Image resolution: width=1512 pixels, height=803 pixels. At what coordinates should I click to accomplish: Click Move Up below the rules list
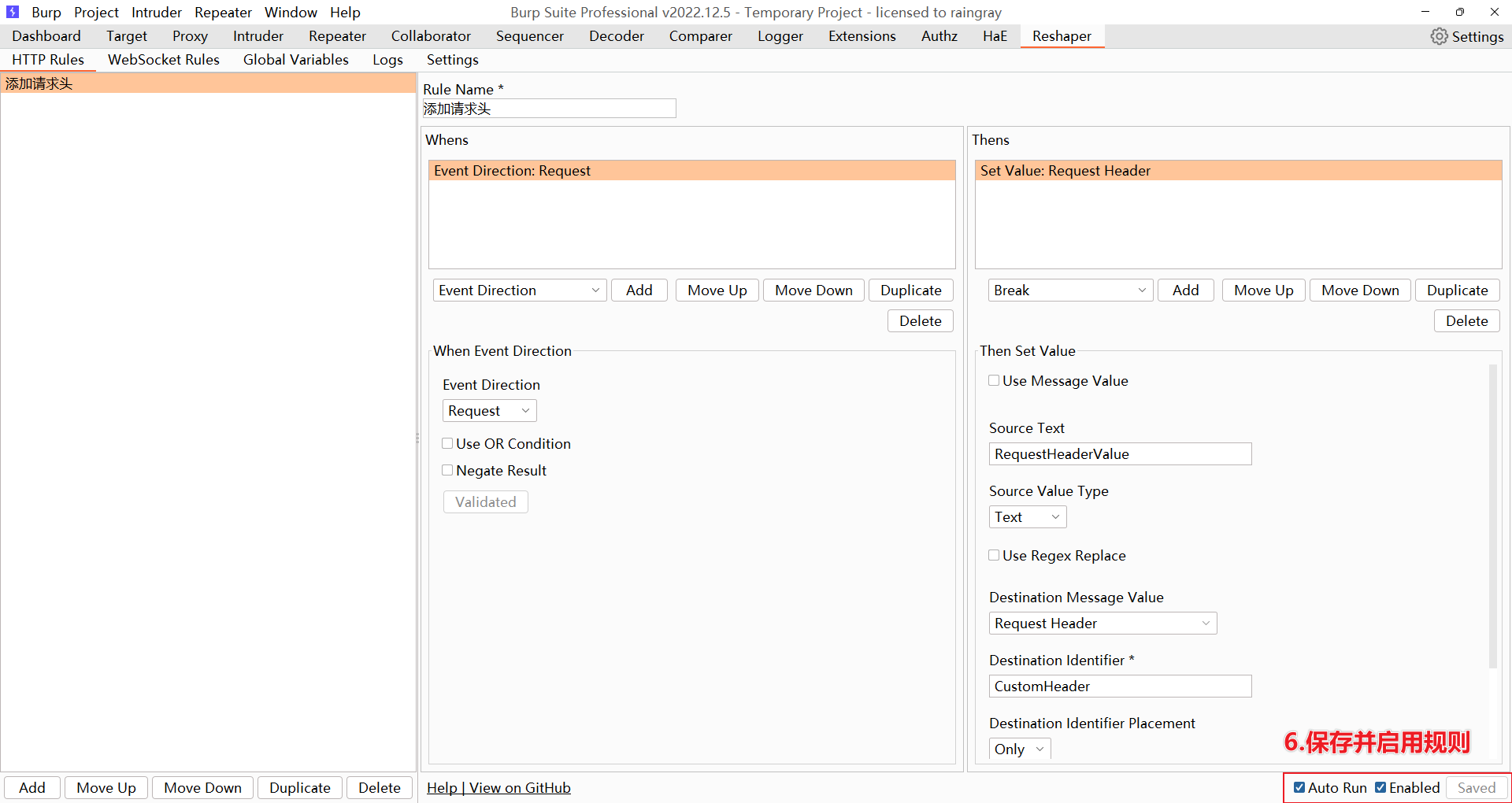[x=106, y=788]
